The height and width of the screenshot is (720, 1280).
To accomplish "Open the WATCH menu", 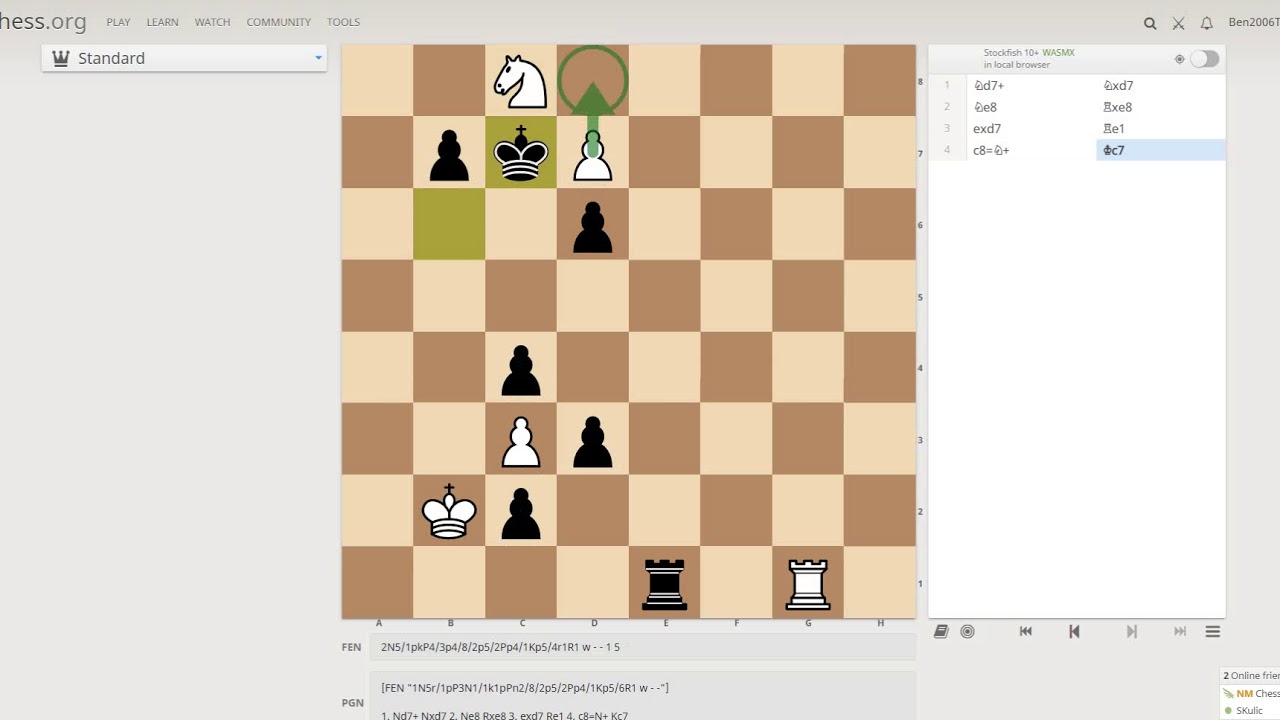I will pyautogui.click(x=212, y=22).
